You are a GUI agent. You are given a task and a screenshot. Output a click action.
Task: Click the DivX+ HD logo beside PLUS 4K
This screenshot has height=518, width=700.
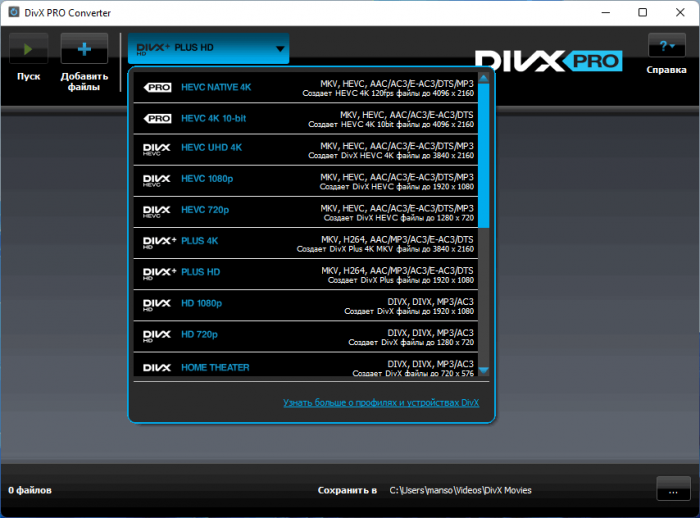click(160, 243)
